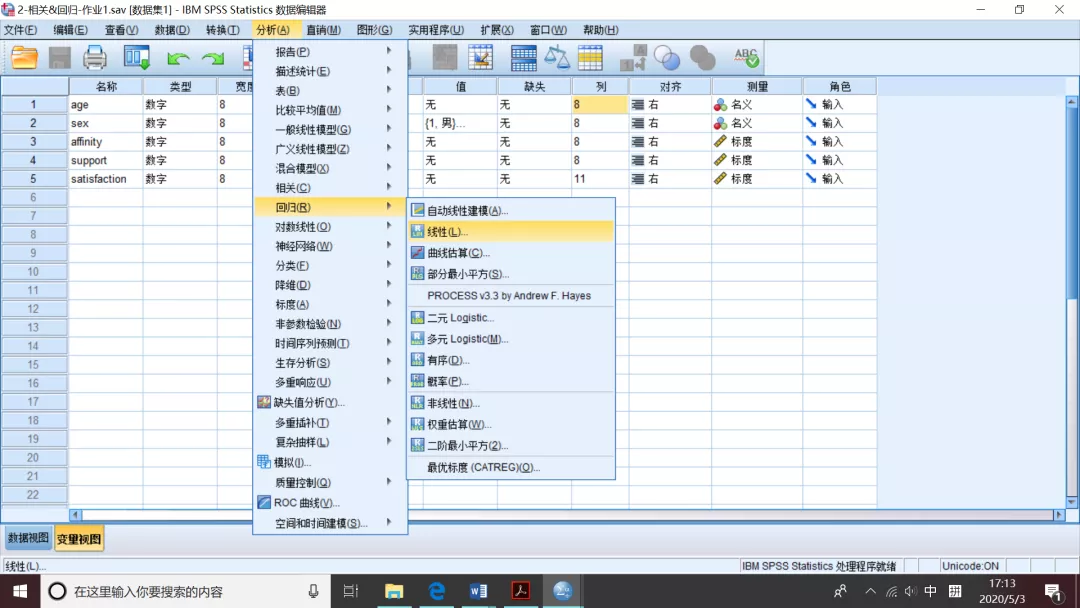Run PROCESS v3.3 by Andrew F. Hayes
1080x608 pixels.
click(509, 295)
